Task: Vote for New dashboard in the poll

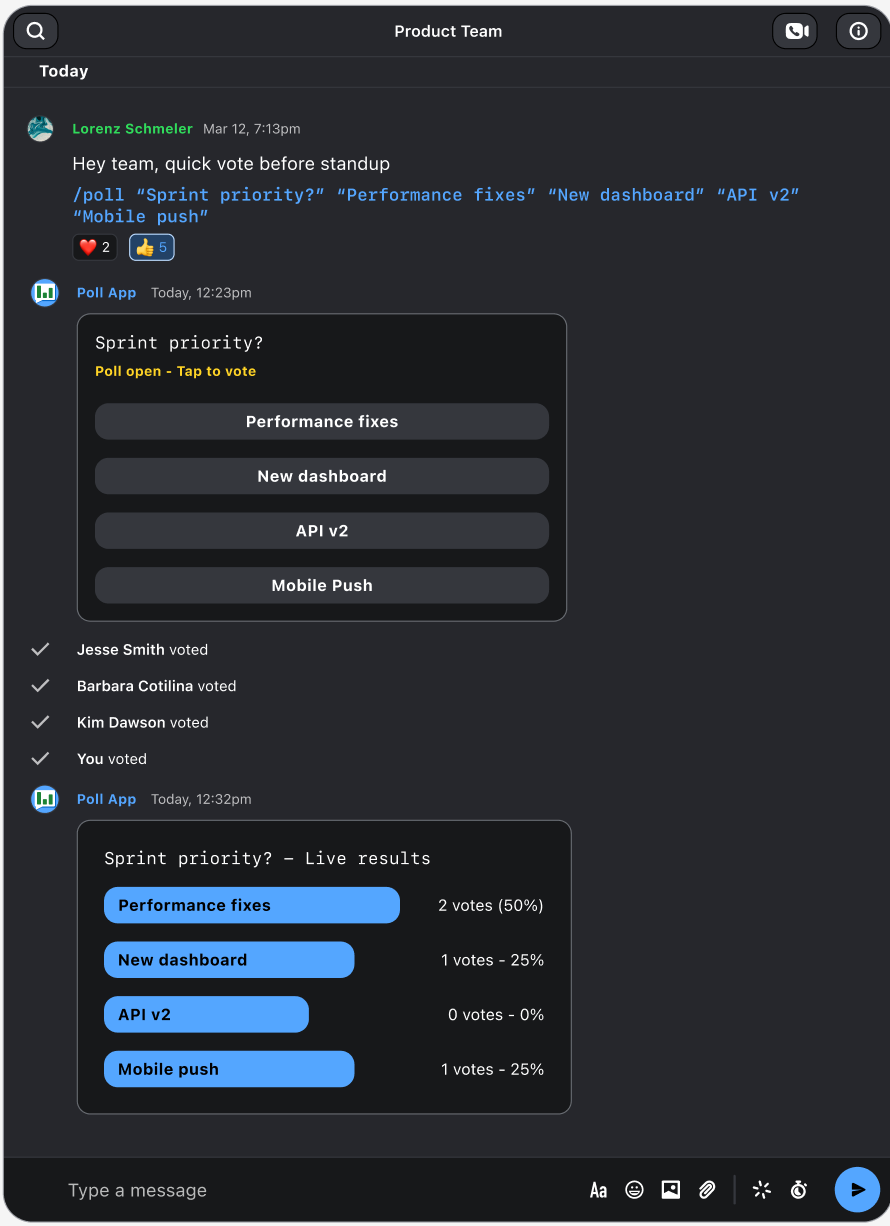Action: pyautogui.click(x=322, y=476)
